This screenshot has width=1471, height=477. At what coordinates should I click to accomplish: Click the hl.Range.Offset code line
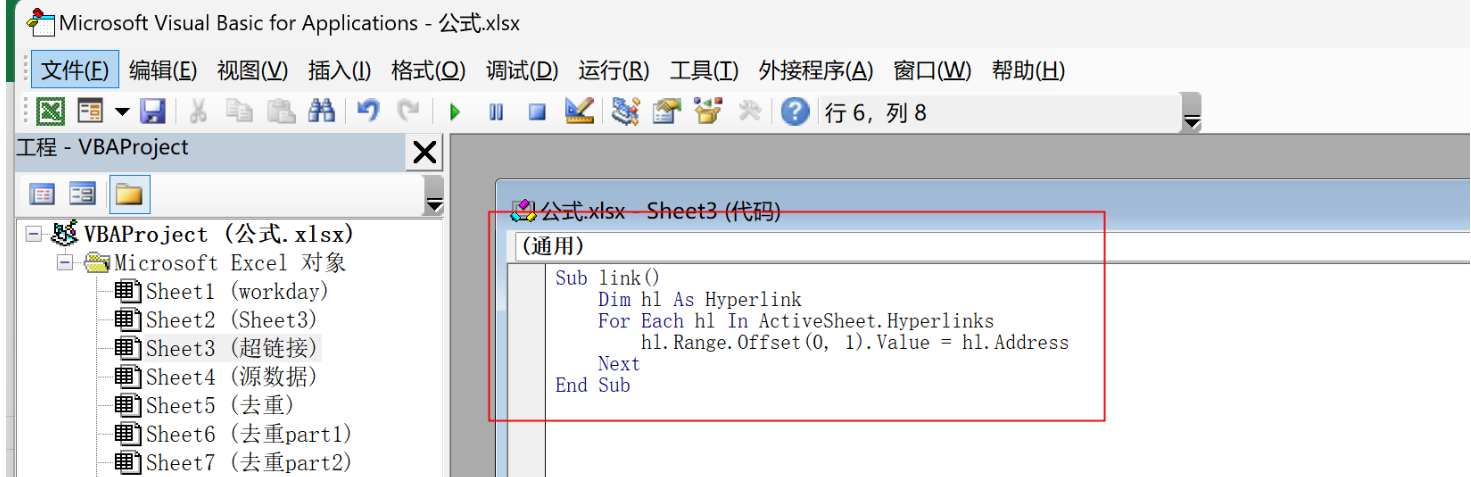855,342
